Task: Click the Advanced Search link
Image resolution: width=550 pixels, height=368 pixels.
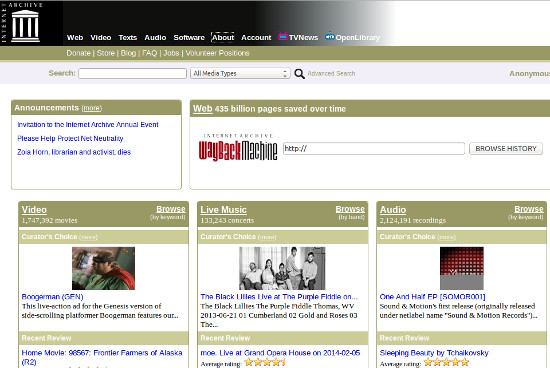Action: 331,73
